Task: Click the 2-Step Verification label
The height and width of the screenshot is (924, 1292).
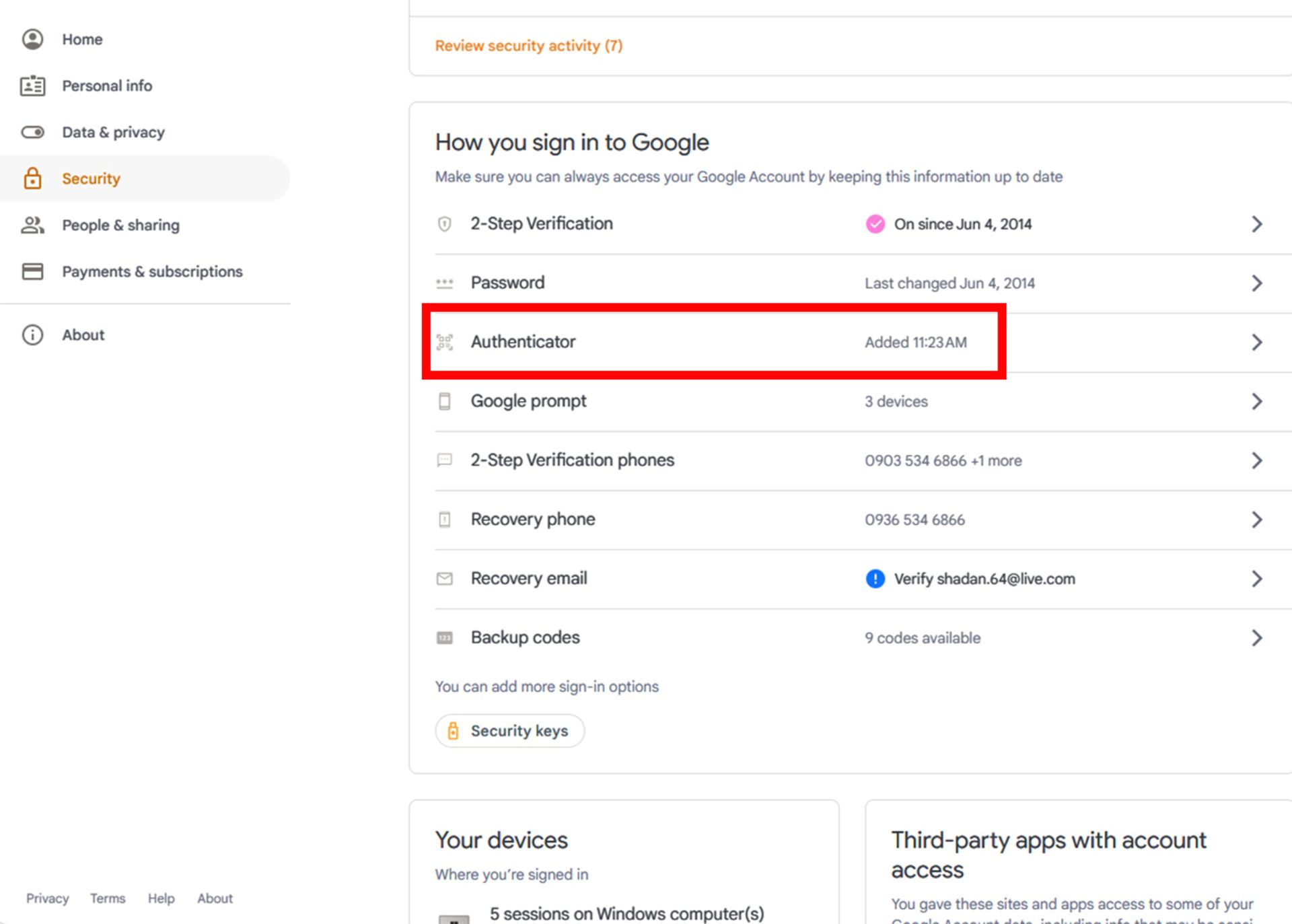Action: 542,223
